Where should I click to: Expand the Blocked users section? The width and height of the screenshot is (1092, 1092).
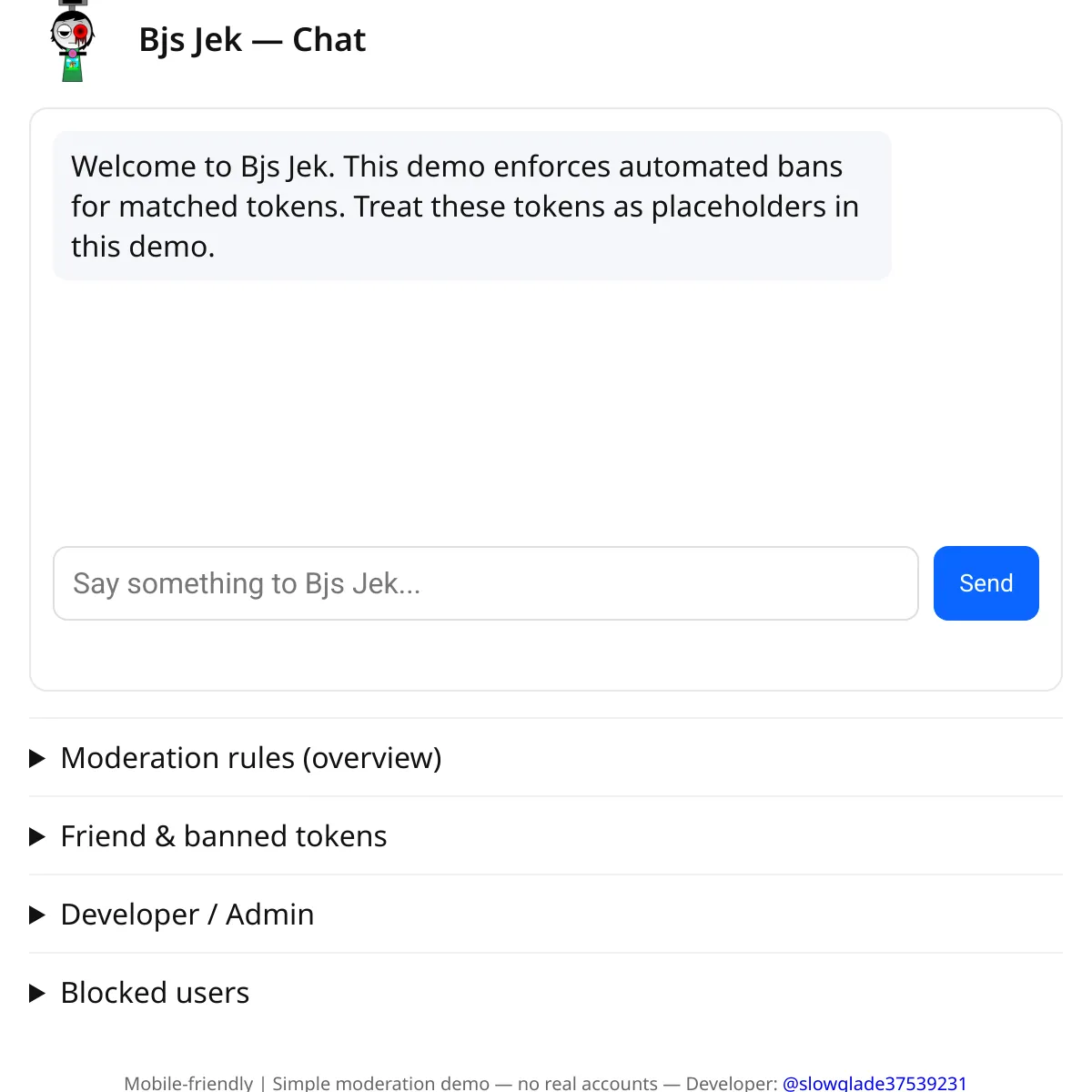click(x=155, y=993)
